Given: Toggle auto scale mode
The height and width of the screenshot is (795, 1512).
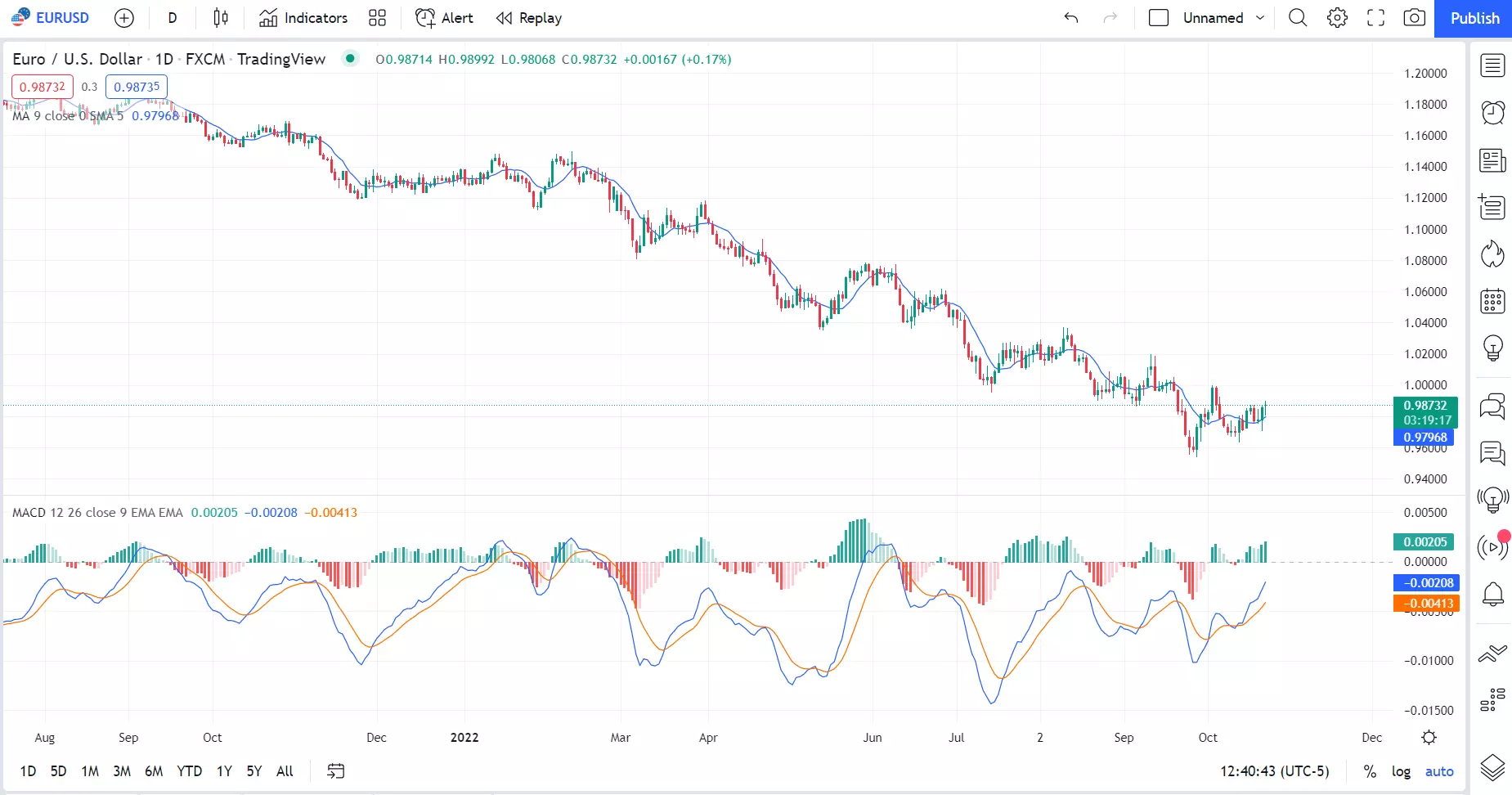Looking at the screenshot, I should coord(1439,771).
